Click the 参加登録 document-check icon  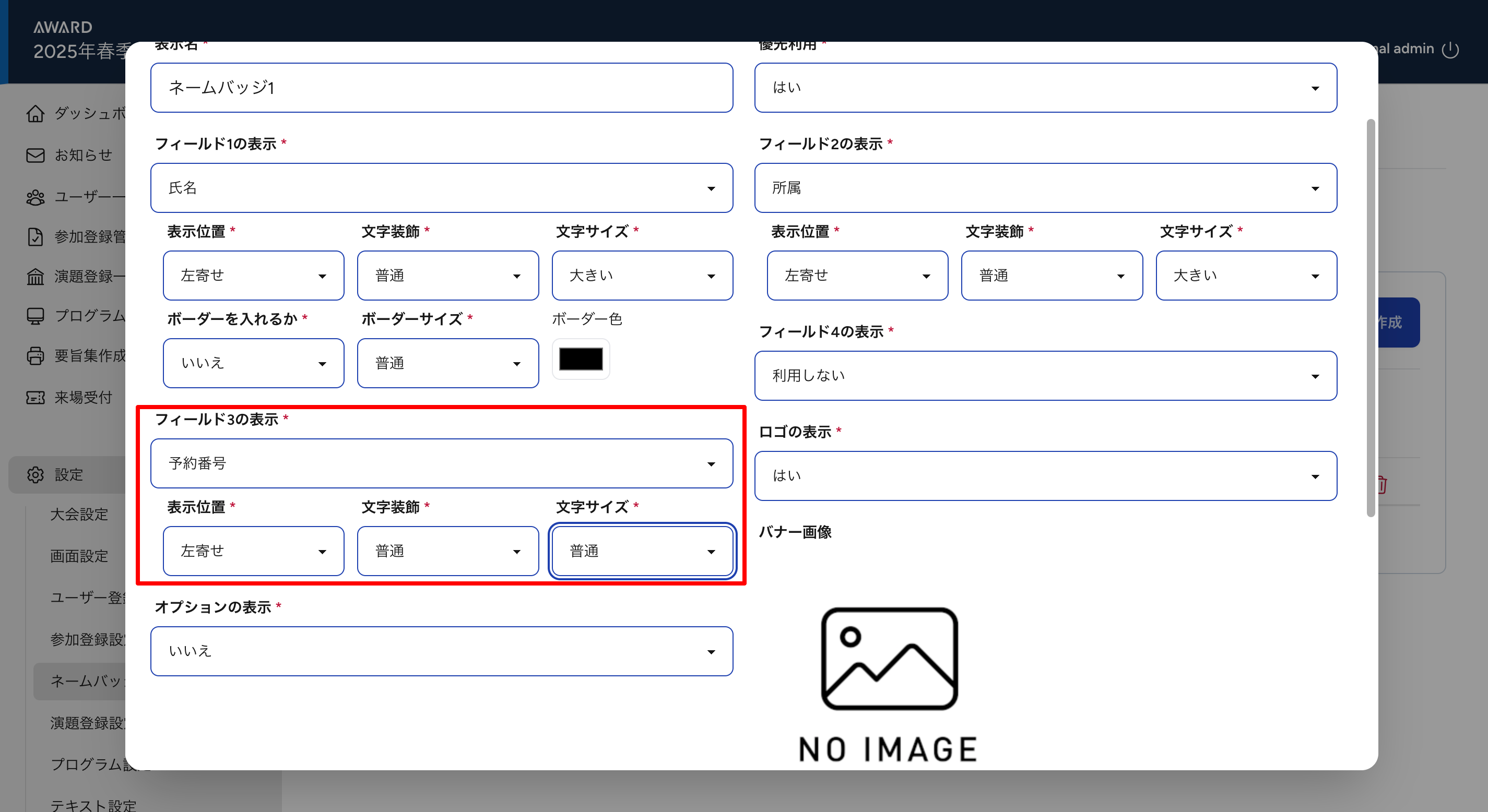coord(35,237)
